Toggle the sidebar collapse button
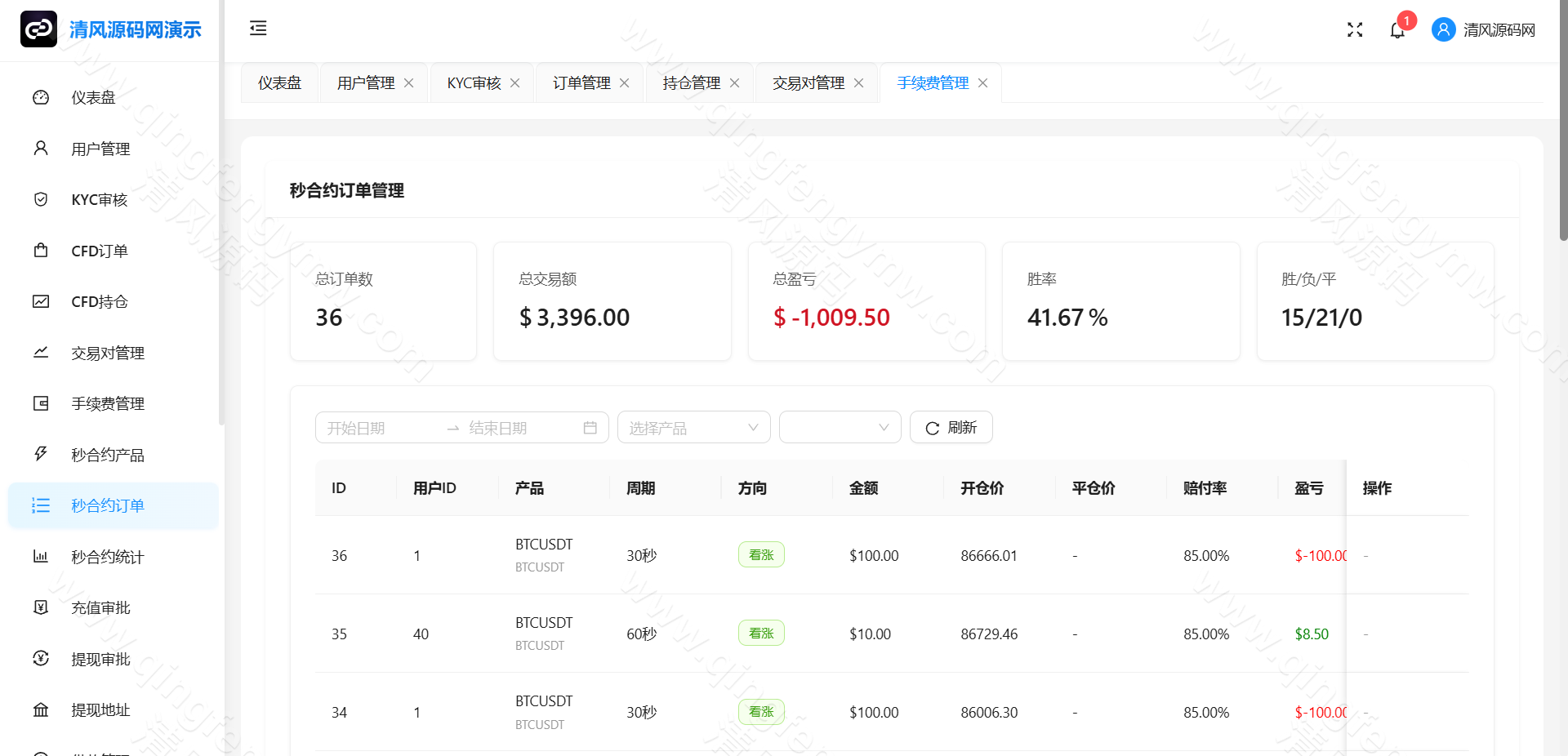The height and width of the screenshot is (756, 1568). pyautogui.click(x=258, y=29)
